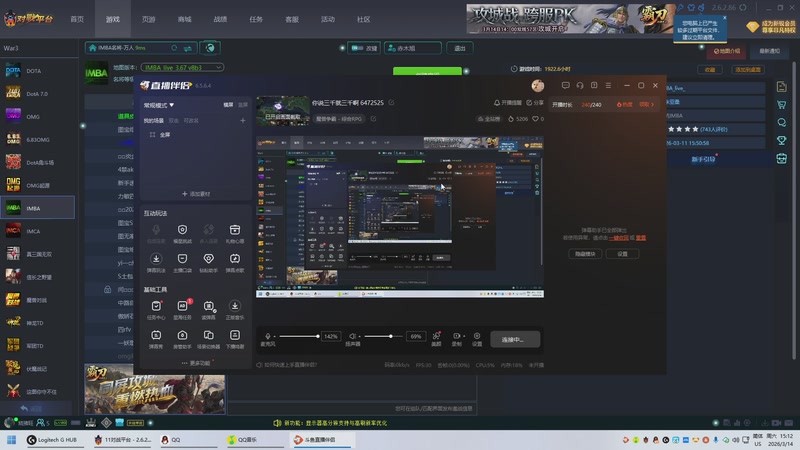The image size is (800, 450).
Task: Open the 任务 tab
Action: (256, 19)
